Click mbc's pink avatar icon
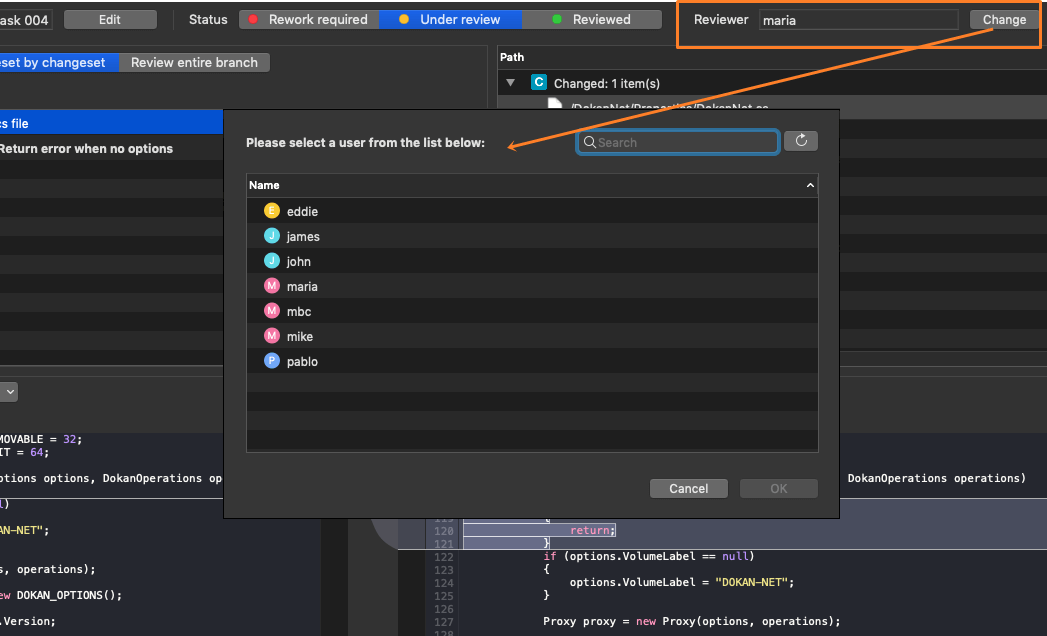Image resolution: width=1047 pixels, height=636 pixels. pos(272,311)
